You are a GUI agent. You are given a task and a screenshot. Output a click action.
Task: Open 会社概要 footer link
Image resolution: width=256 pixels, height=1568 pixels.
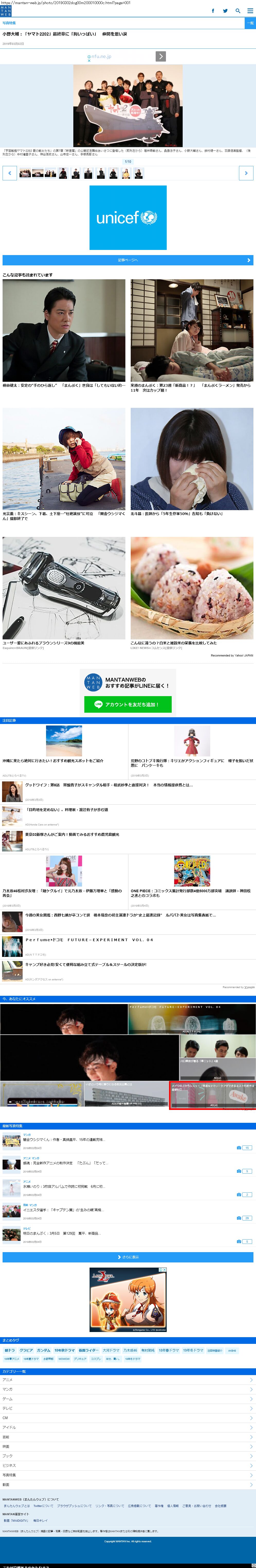221,1506
